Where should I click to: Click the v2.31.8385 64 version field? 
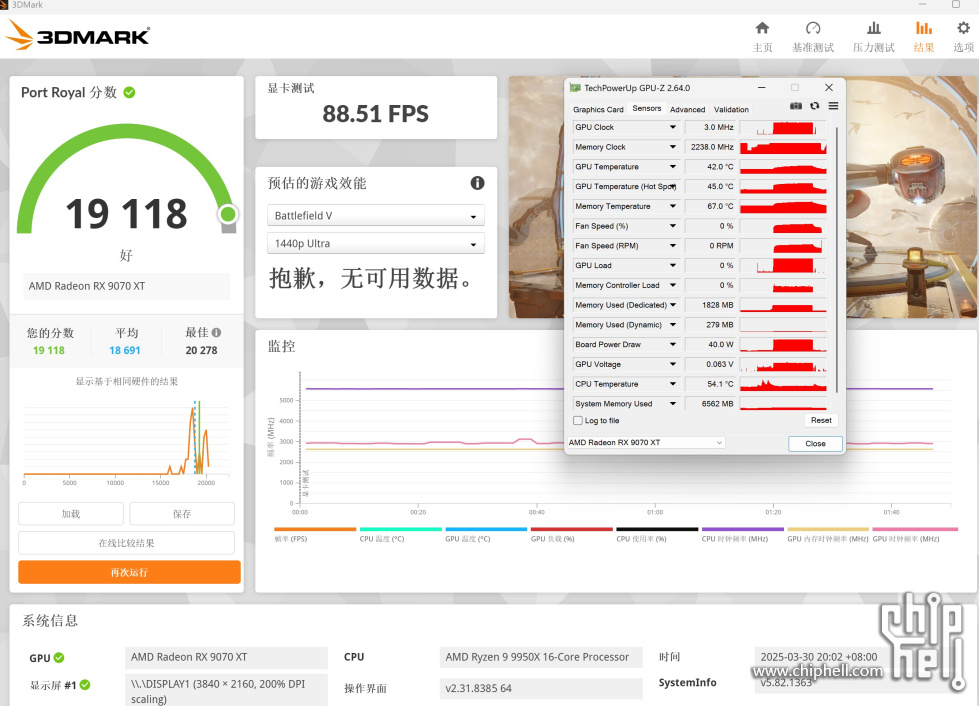[x=541, y=689]
